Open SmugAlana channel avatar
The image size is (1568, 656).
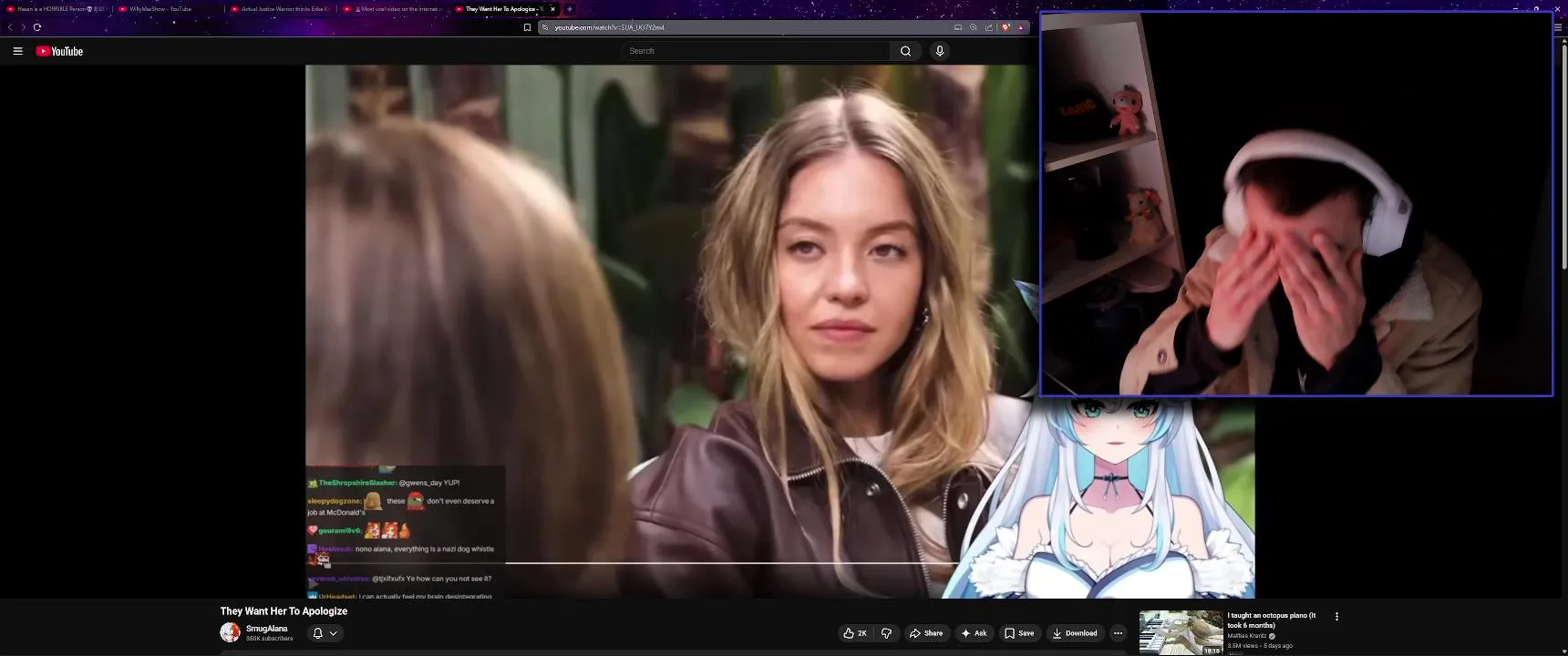point(230,632)
